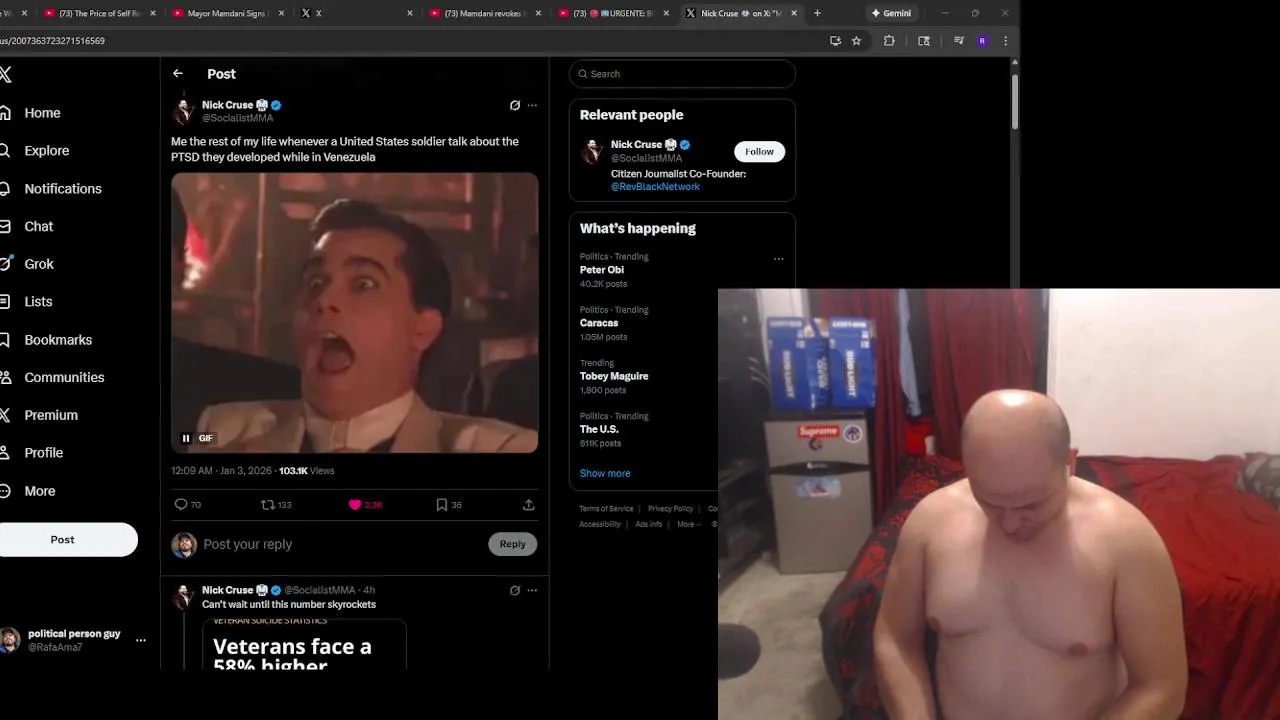Image resolution: width=1280 pixels, height=720 pixels.
Task: Click the Grok icon on the second post
Action: click(x=515, y=590)
